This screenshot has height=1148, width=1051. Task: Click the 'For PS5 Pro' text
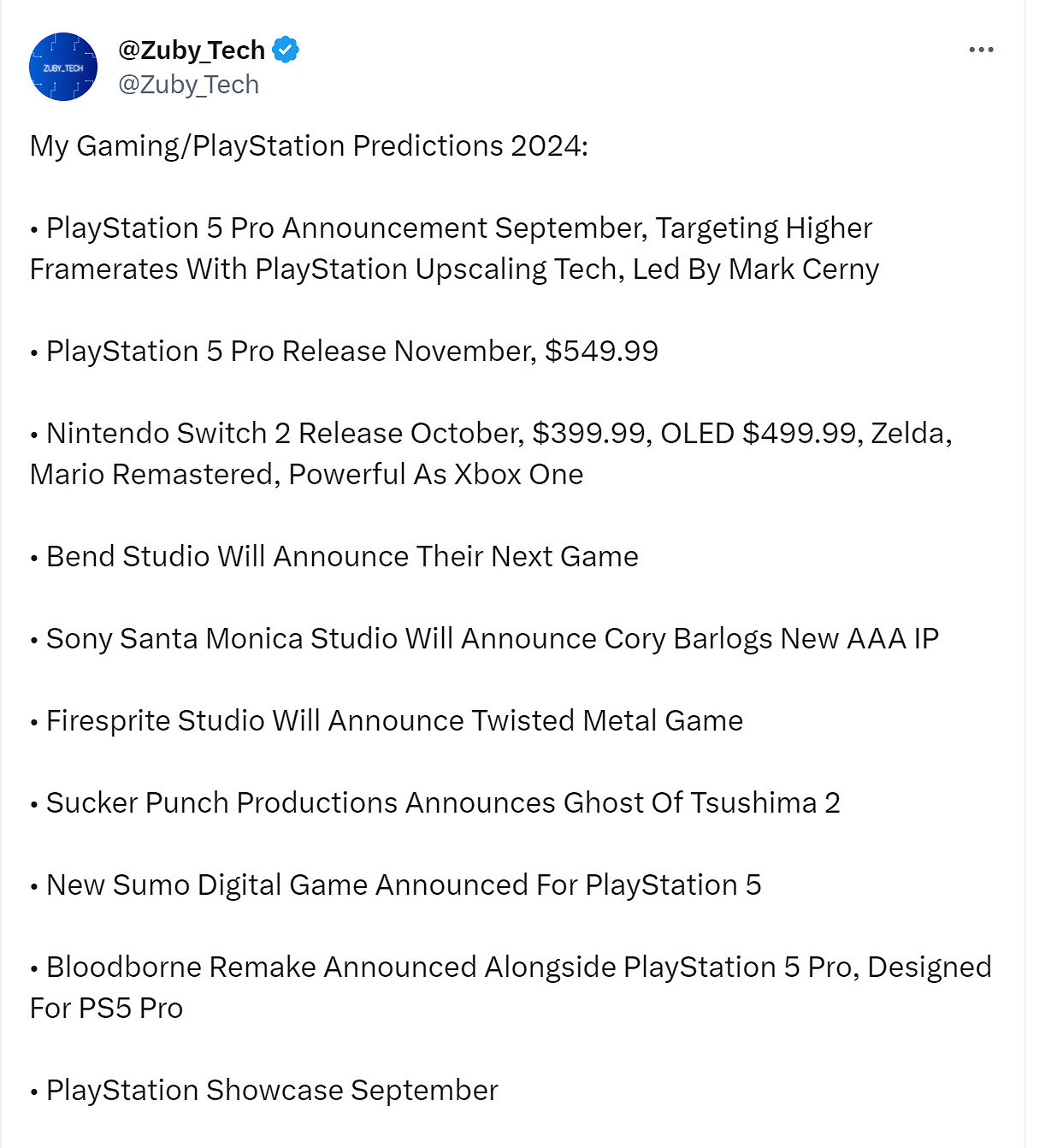tap(106, 1009)
